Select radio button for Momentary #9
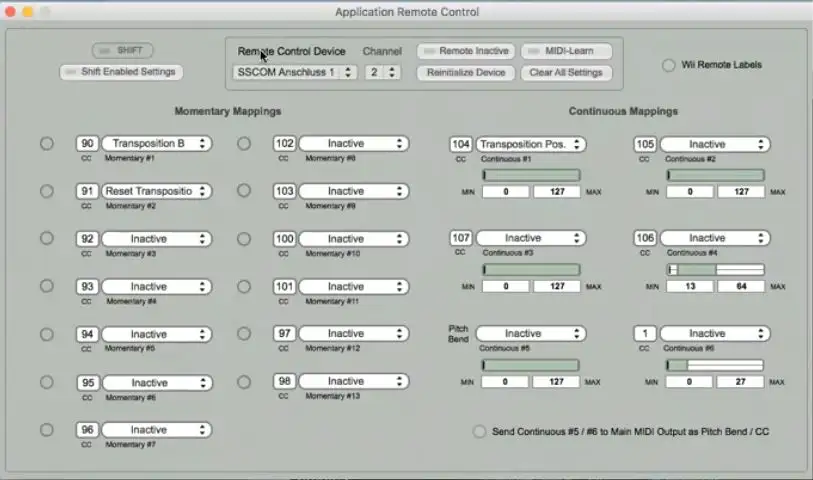The width and height of the screenshot is (813, 480). pyautogui.click(x=244, y=191)
